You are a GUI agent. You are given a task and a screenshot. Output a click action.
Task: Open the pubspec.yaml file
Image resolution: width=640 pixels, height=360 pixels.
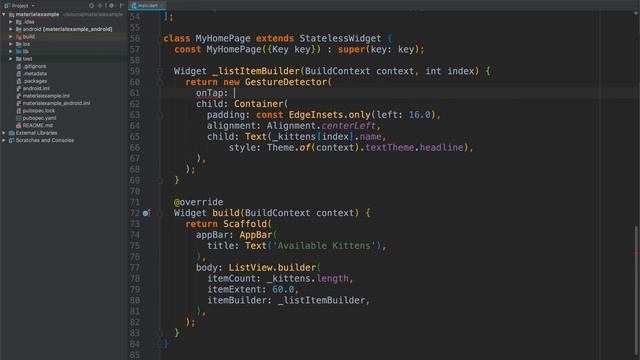click(39, 118)
